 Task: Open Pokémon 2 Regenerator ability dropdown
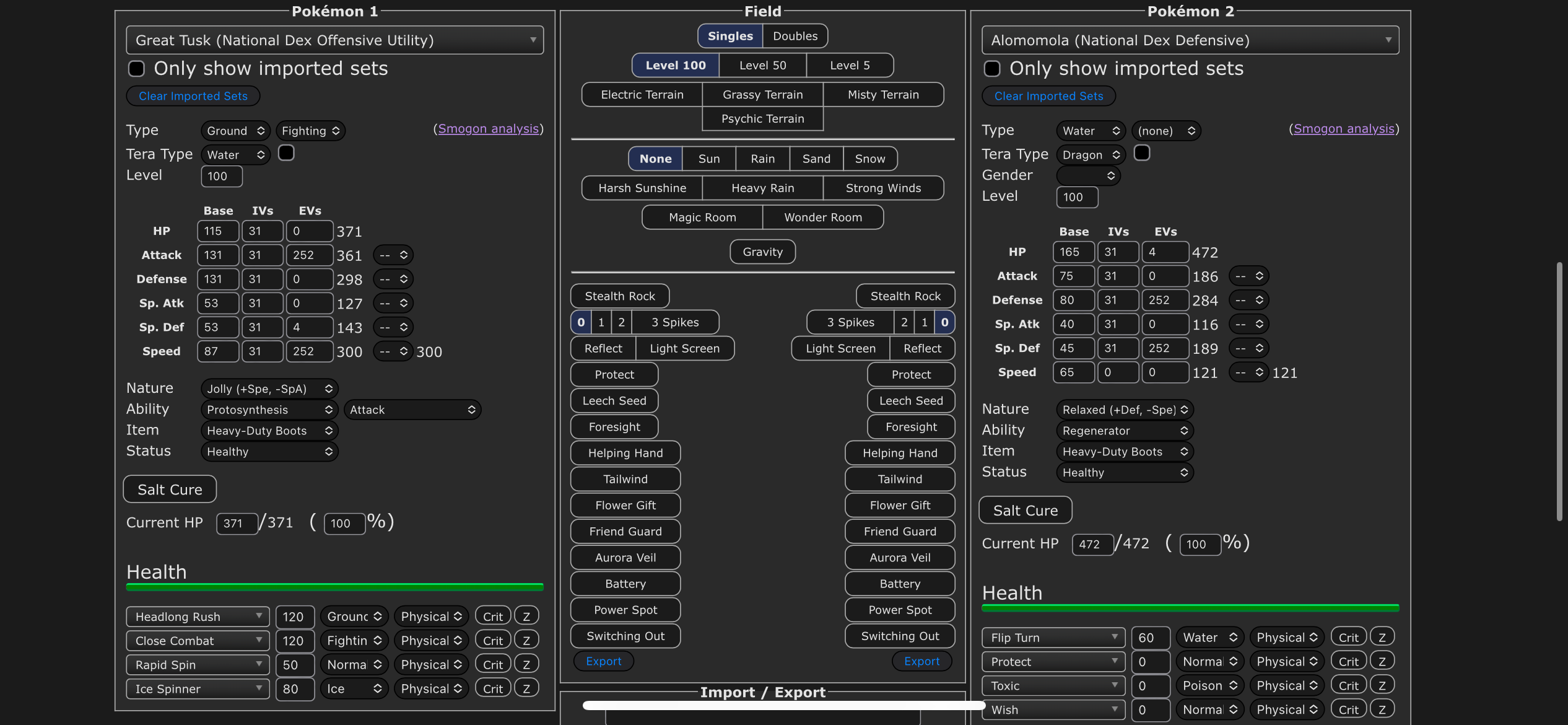1125,431
